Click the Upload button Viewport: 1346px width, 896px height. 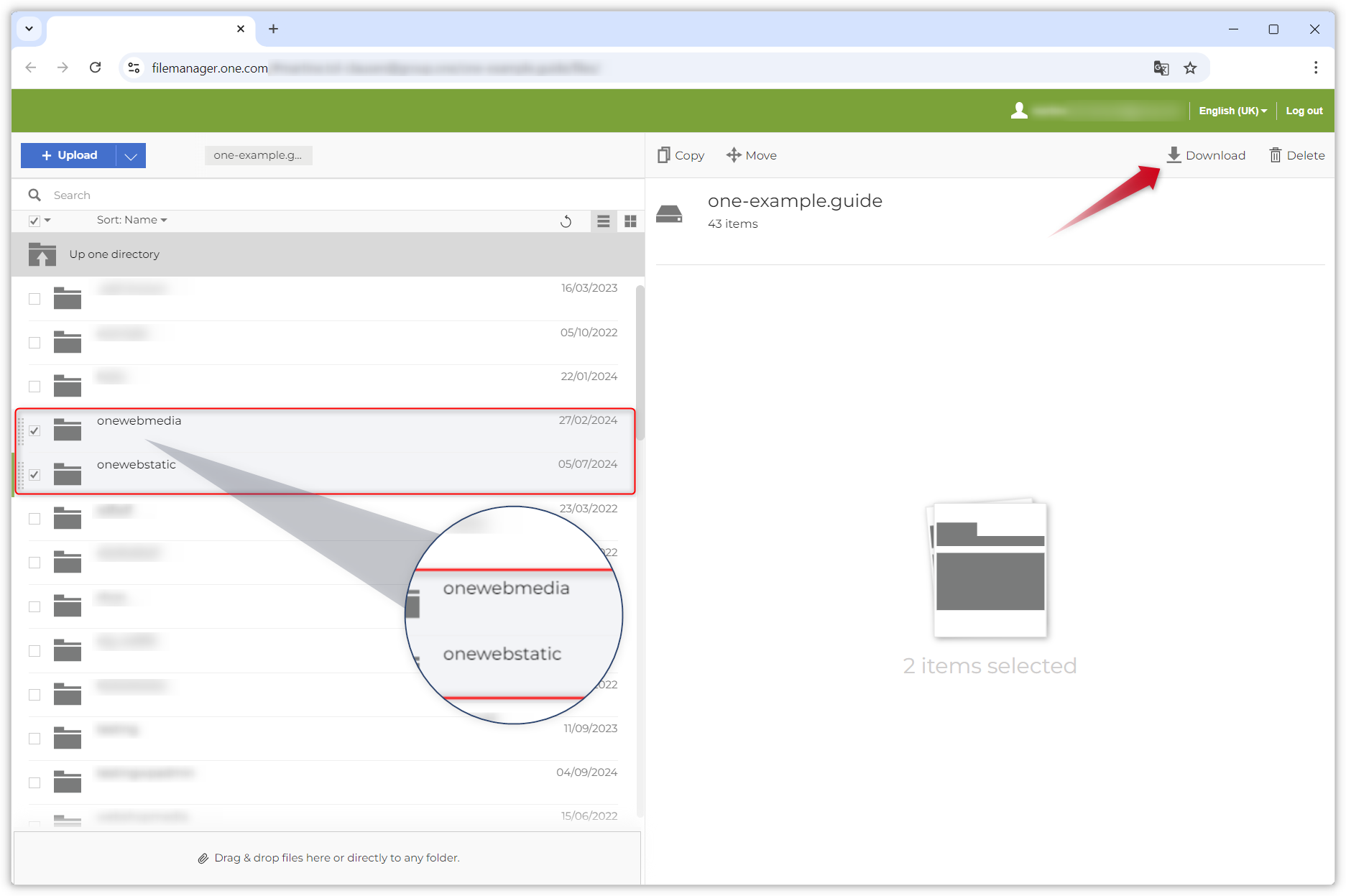pyautogui.click(x=69, y=155)
